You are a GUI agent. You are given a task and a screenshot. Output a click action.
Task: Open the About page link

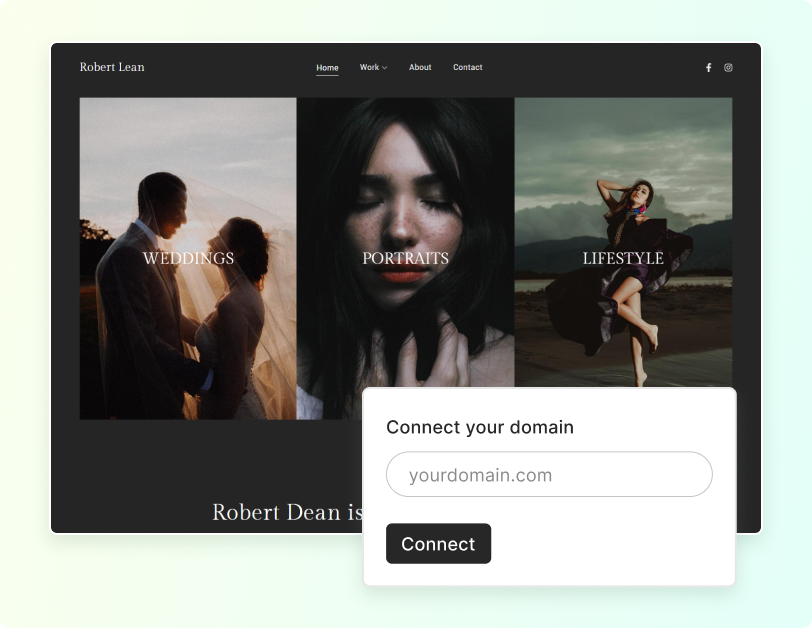click(x=420, y=68)
